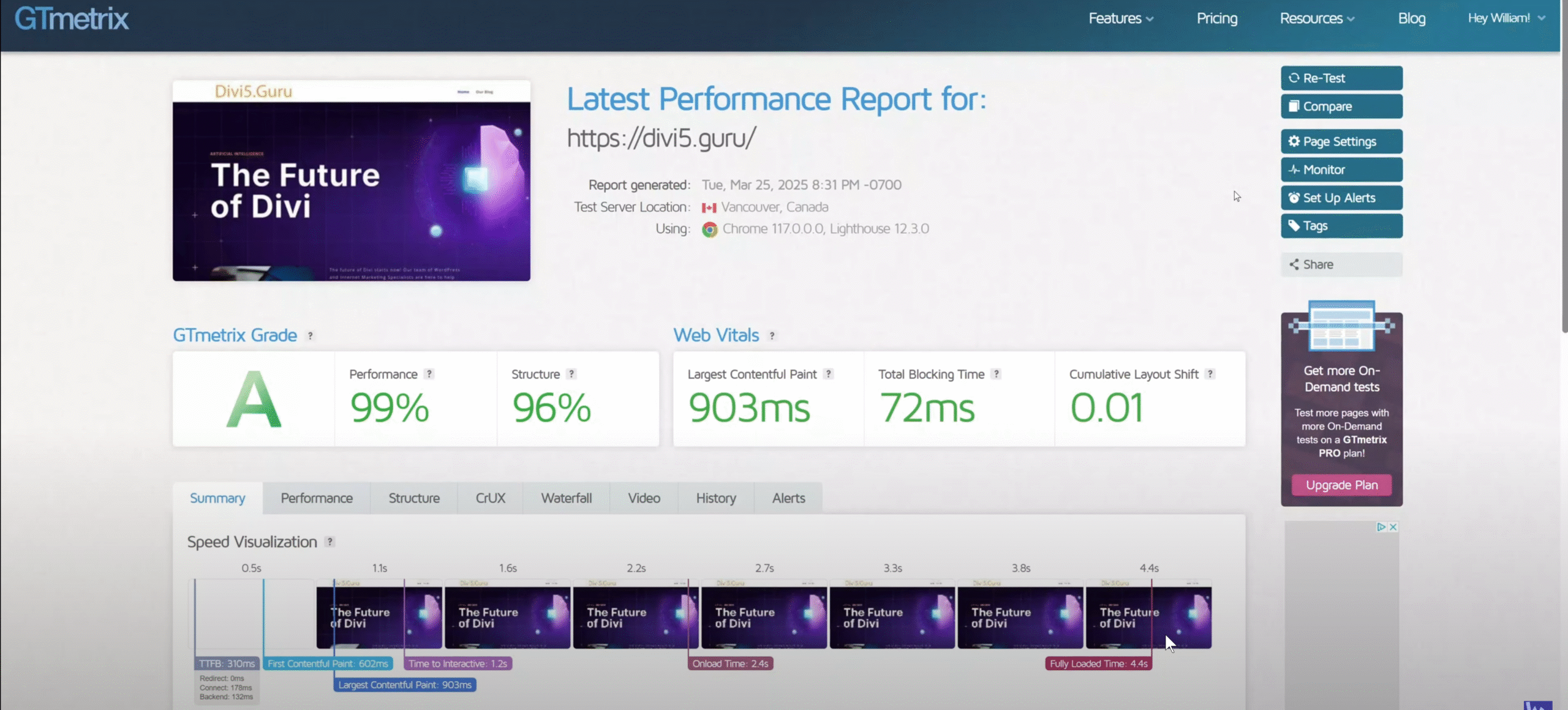
Task: Select Pricing in the top menu
Action: pyautogui.click(x=1216, y=18)
